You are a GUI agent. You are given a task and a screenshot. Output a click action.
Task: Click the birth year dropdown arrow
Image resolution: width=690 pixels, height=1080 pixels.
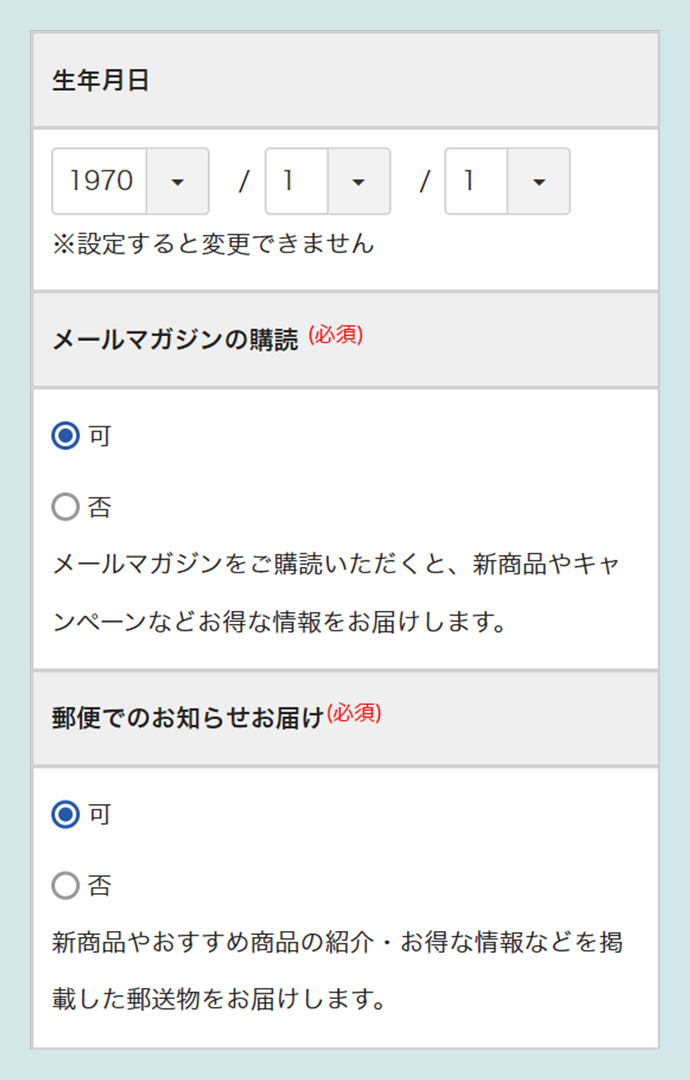click(178, 182)
